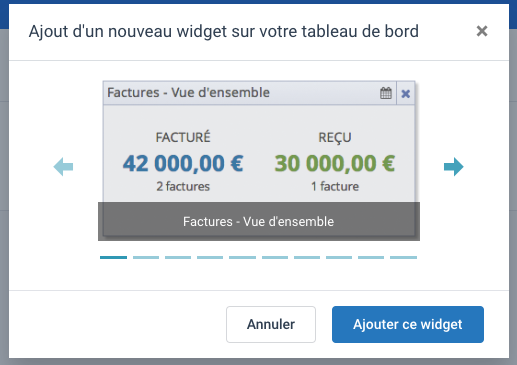Go to the sixth carousel indicator
This screenshot has width=517, height=365.
tap(275, 257)
